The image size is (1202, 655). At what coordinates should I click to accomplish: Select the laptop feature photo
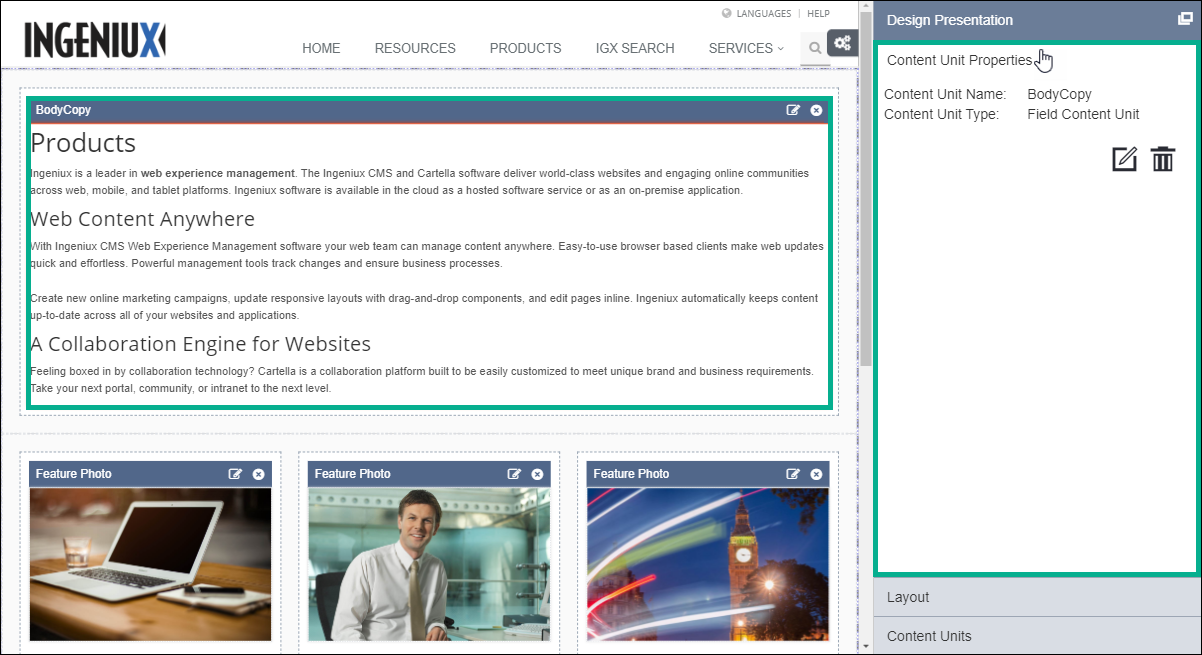tap(151, 564)
